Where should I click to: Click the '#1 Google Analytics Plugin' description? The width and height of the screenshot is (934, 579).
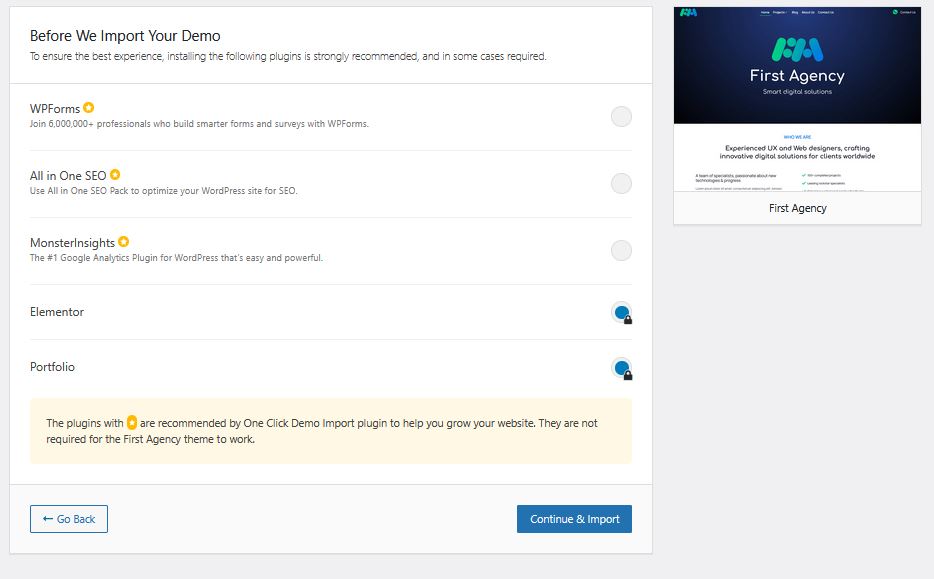pyautogui.click(x=176, y=258)
